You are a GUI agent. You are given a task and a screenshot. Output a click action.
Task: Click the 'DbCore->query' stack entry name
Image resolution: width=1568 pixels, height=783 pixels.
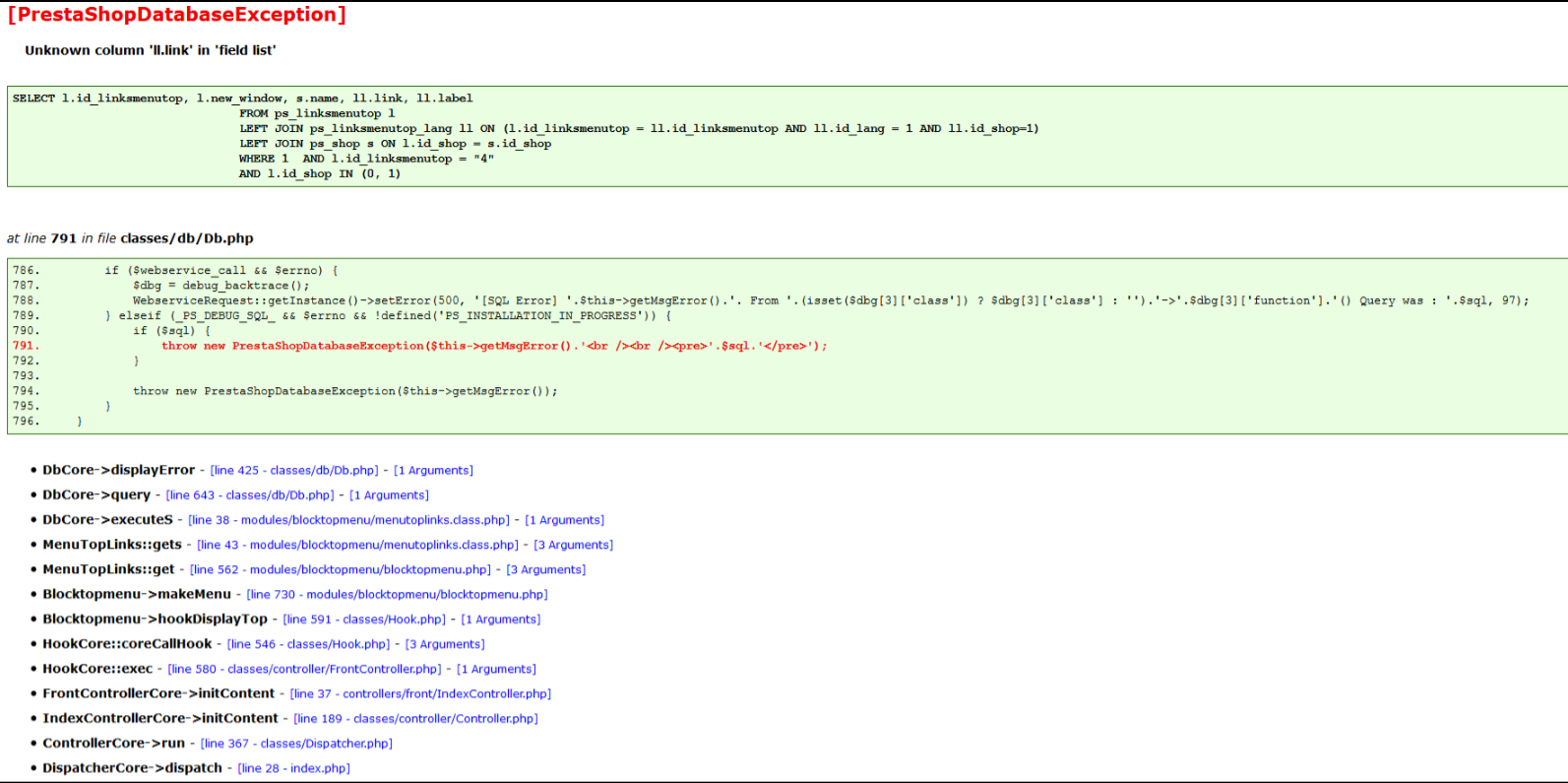pos(96,494)
